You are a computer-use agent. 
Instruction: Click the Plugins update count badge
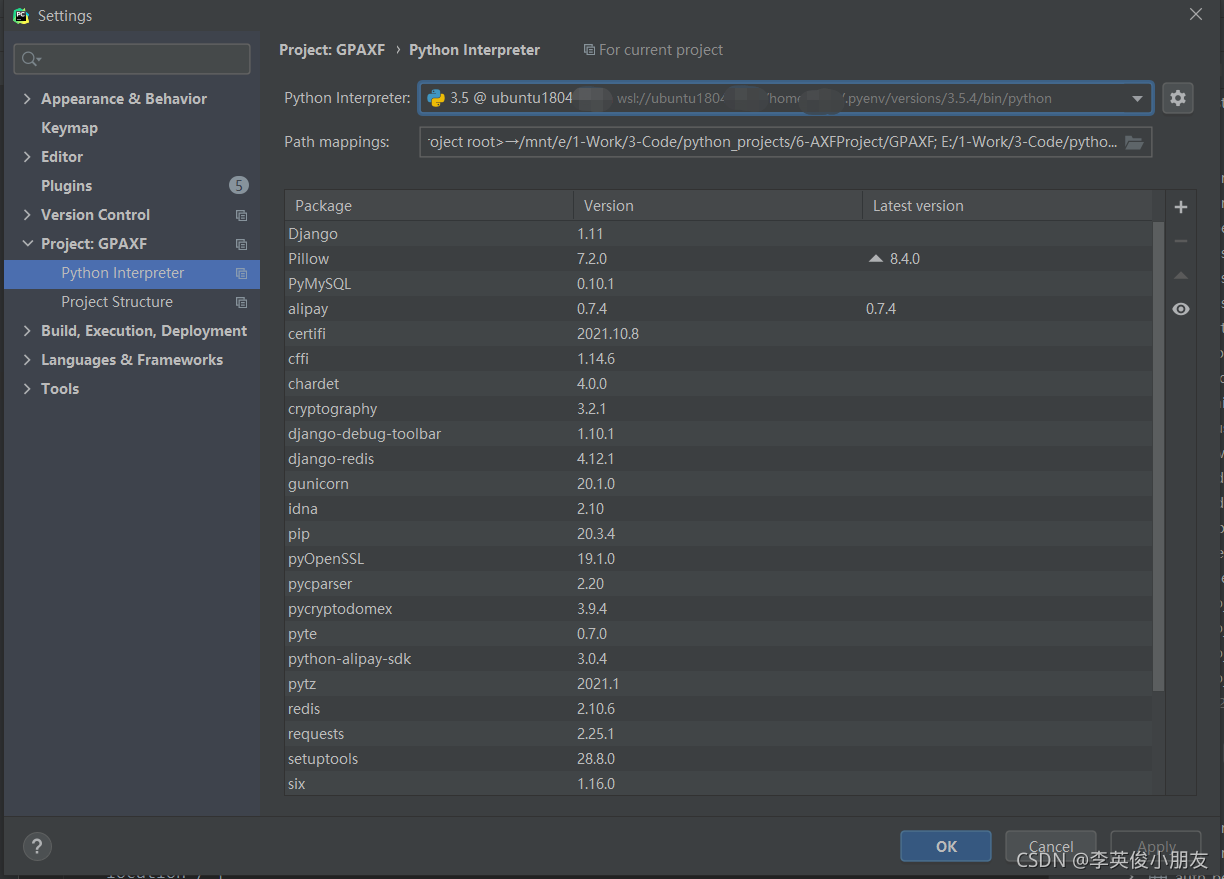[x=238, y=185]
